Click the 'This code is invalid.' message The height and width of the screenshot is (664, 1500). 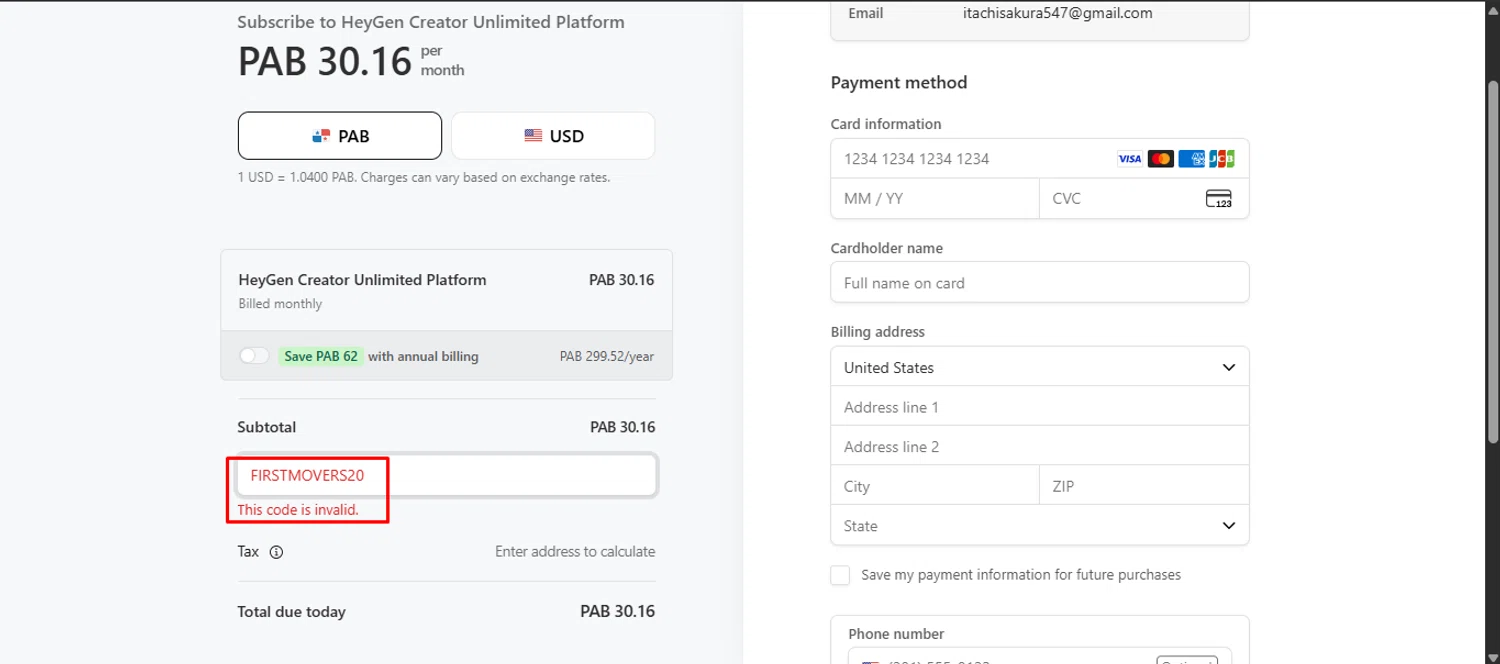(x=298, y=510)
